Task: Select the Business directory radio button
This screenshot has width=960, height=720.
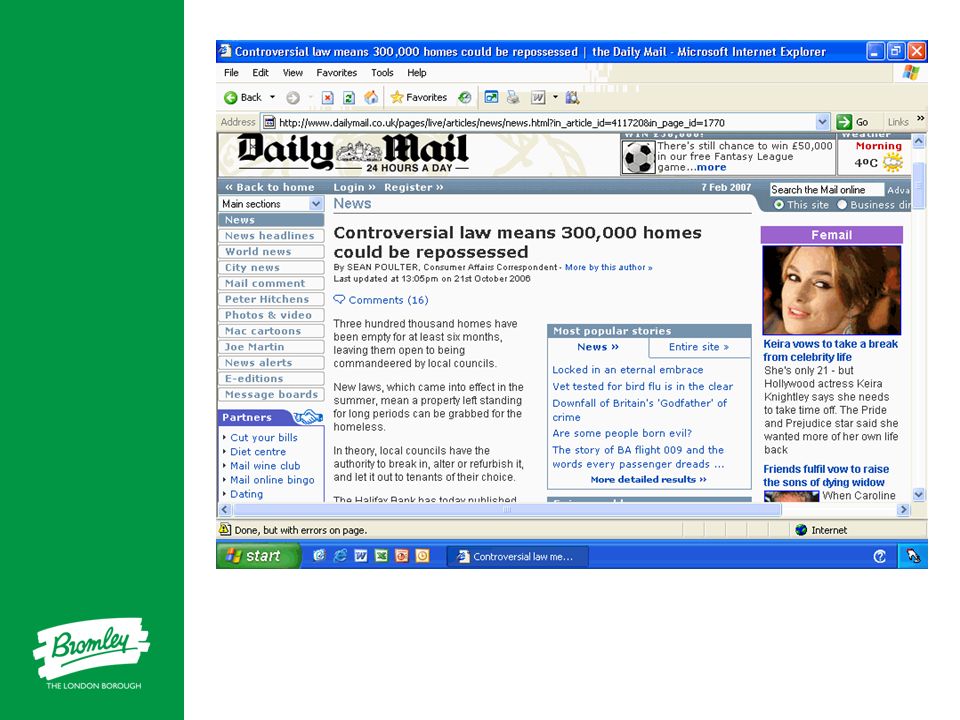Action: click(842, 205)
